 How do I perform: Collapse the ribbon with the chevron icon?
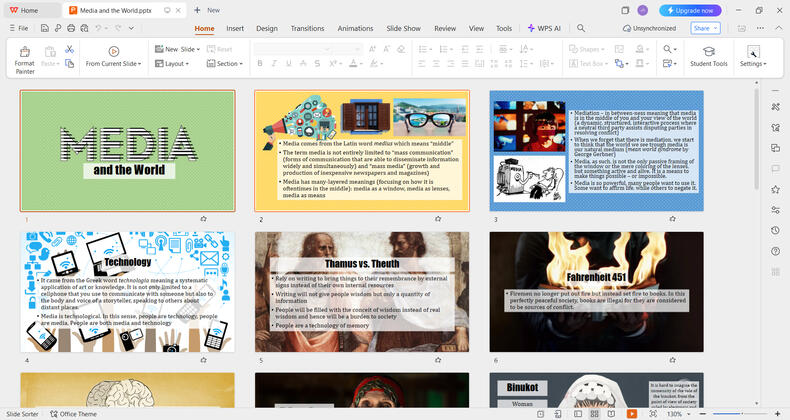[778, 28]
